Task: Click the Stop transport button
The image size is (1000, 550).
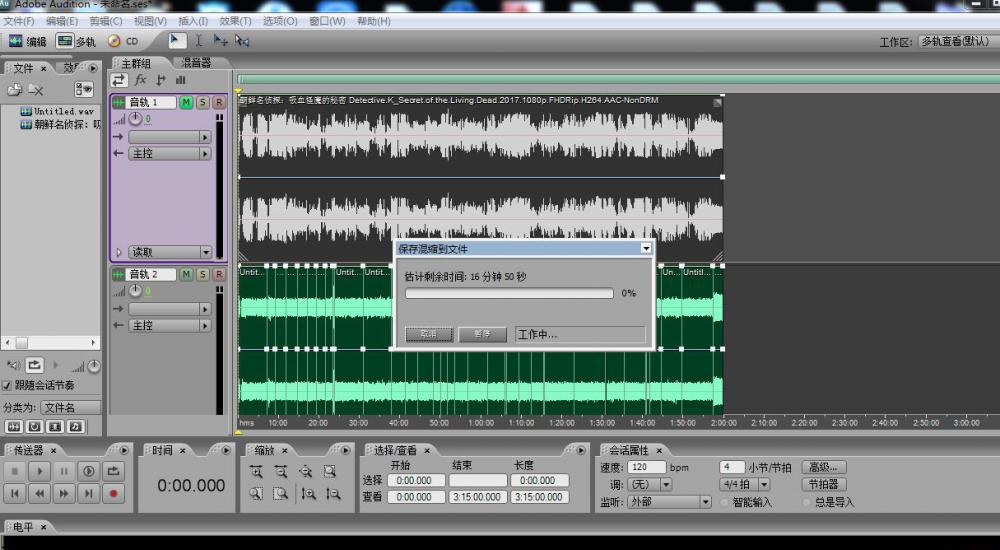Action: 15,472
